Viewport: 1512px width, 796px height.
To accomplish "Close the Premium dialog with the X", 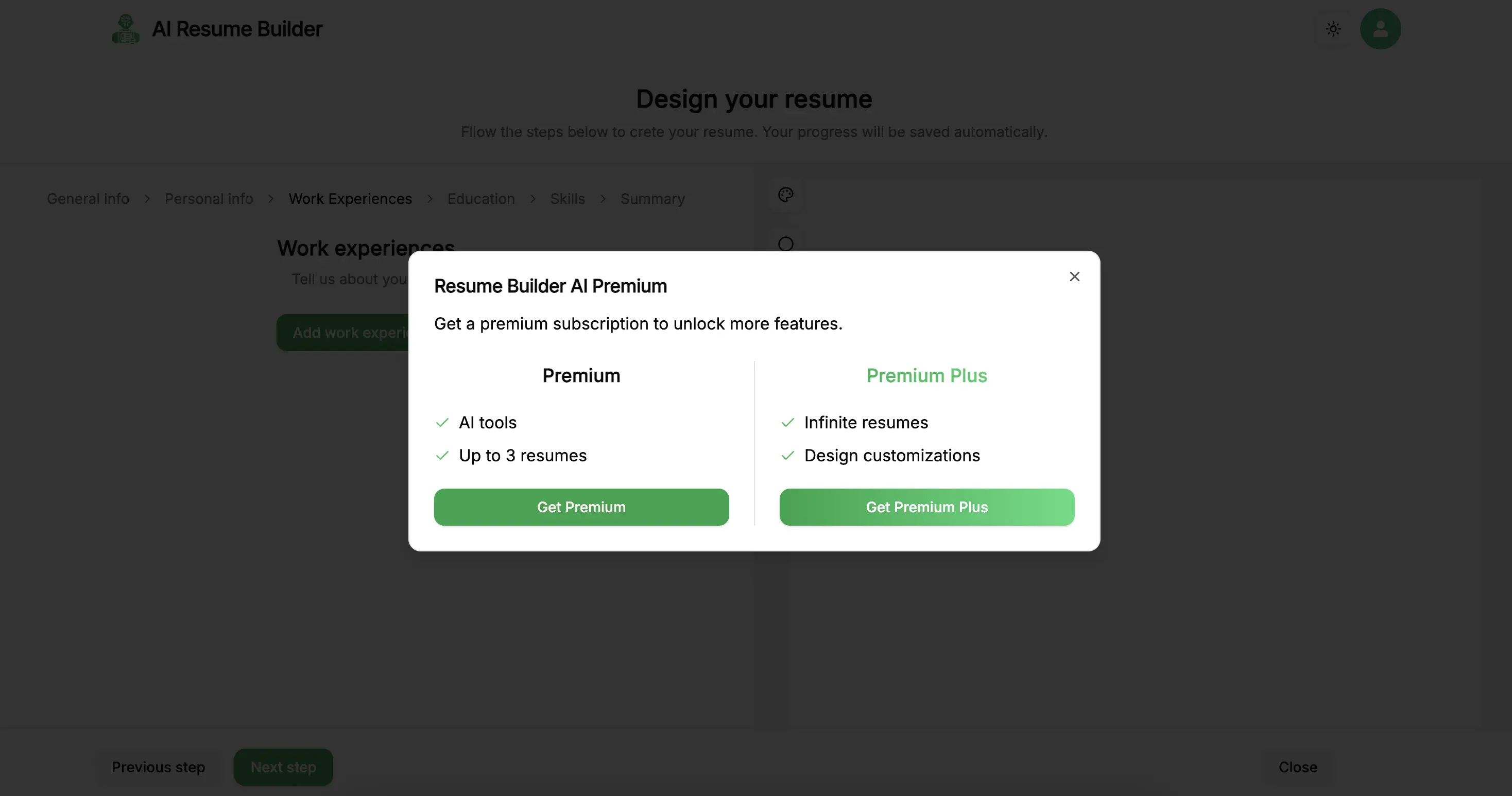I will [1074, 276].
